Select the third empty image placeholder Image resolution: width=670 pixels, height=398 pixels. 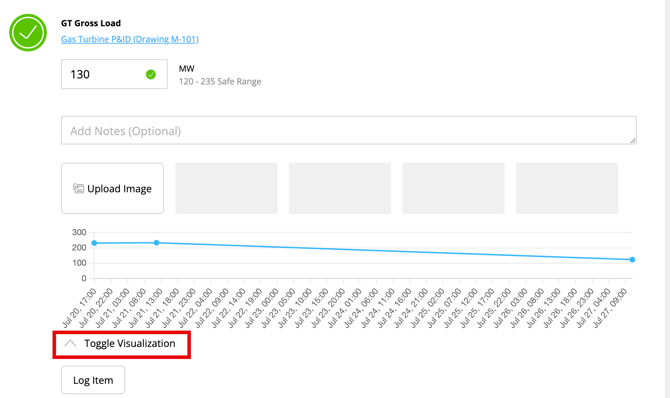point(453,188)
